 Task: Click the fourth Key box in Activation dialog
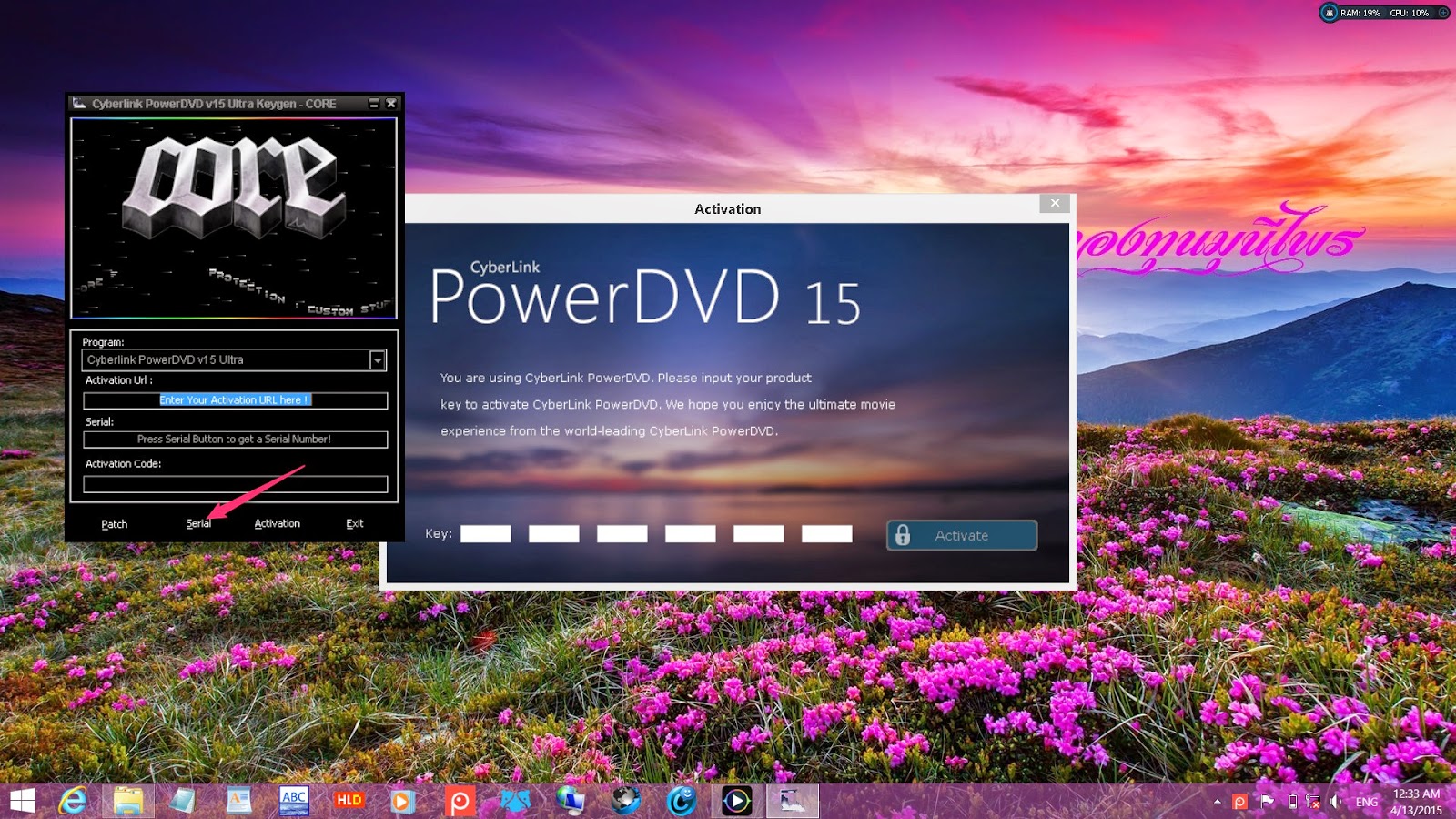pyautogui.click(x=691, y=534)
